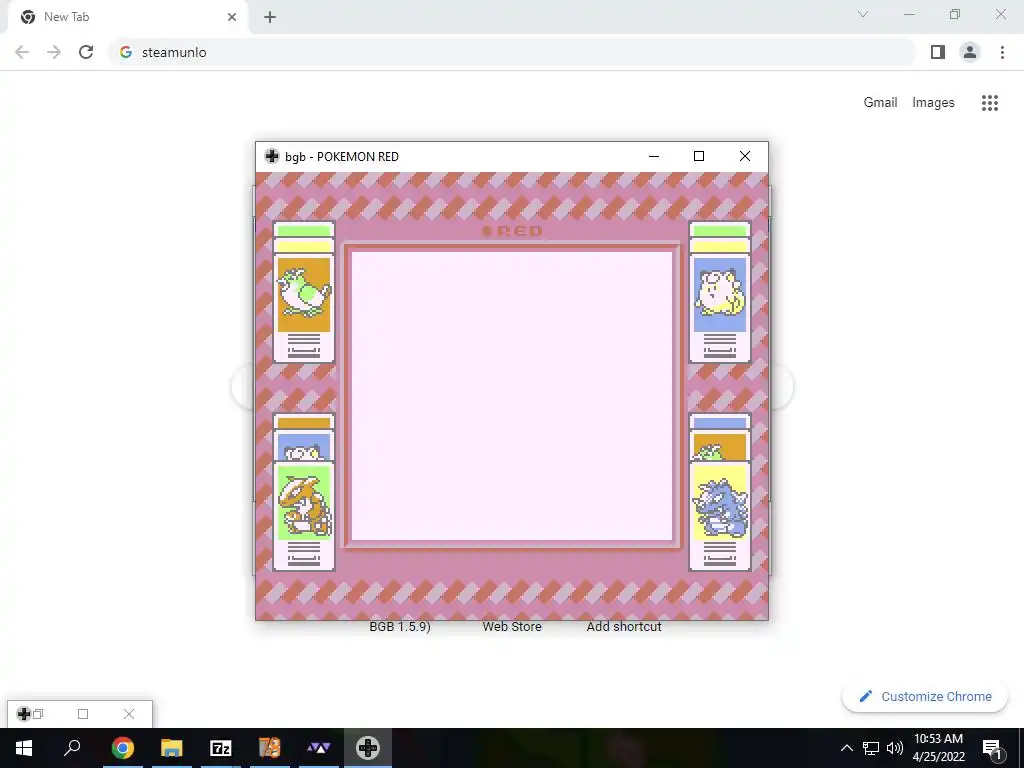1024x768 pixels.
Task: Close the New Tab tab
Action: point(232,17)
